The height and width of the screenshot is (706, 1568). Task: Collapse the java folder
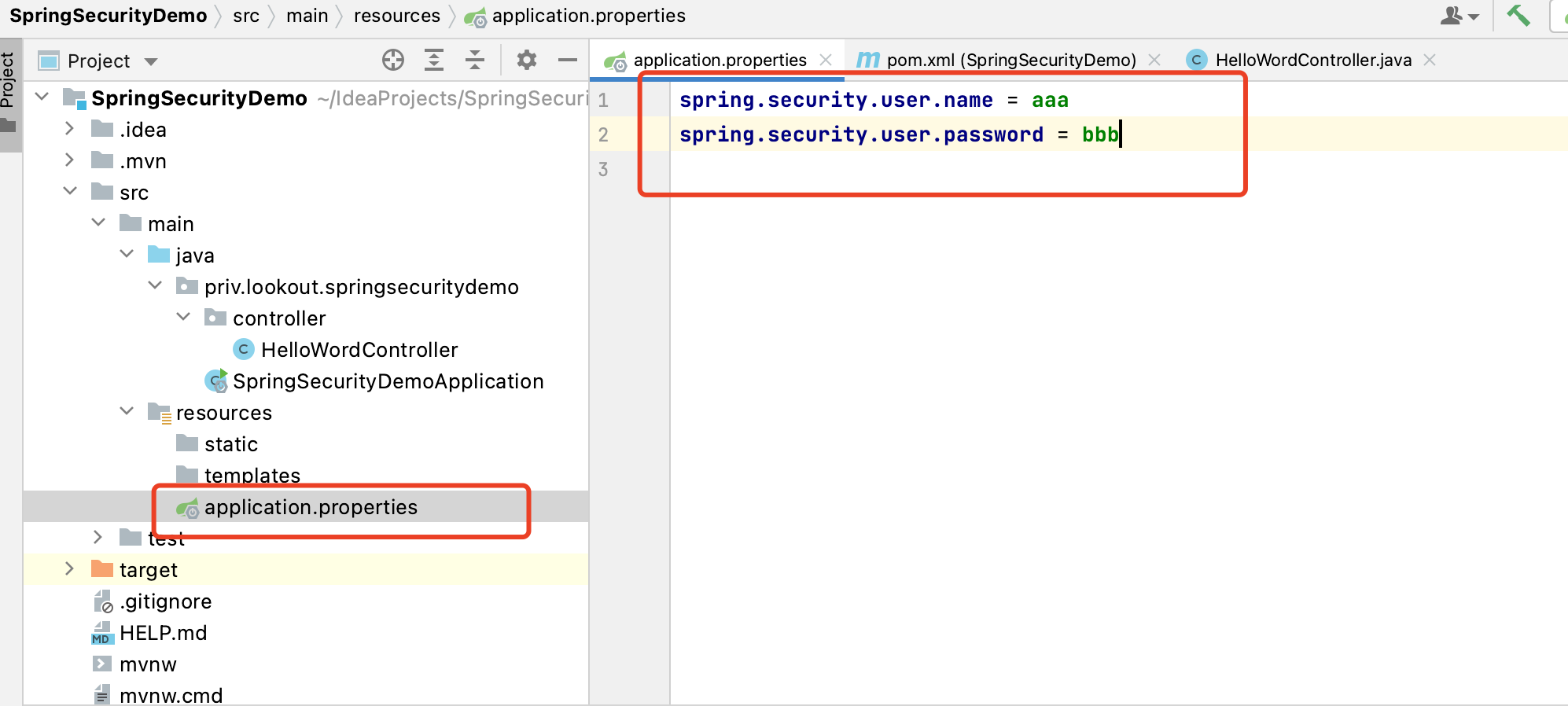coord(127,254)
